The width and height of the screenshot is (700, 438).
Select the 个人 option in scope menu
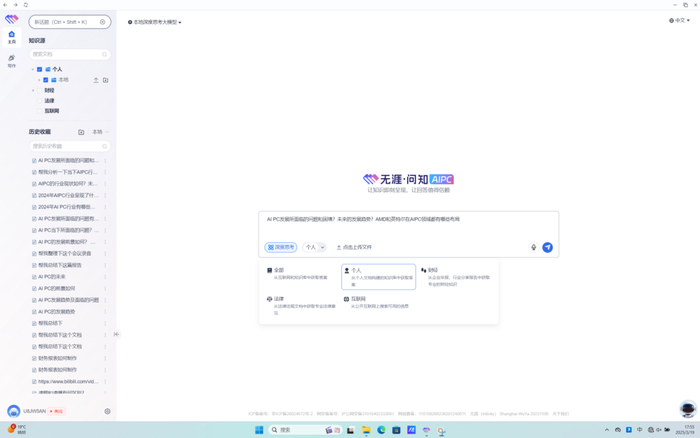pyautogui.click(x=379, y=277)
